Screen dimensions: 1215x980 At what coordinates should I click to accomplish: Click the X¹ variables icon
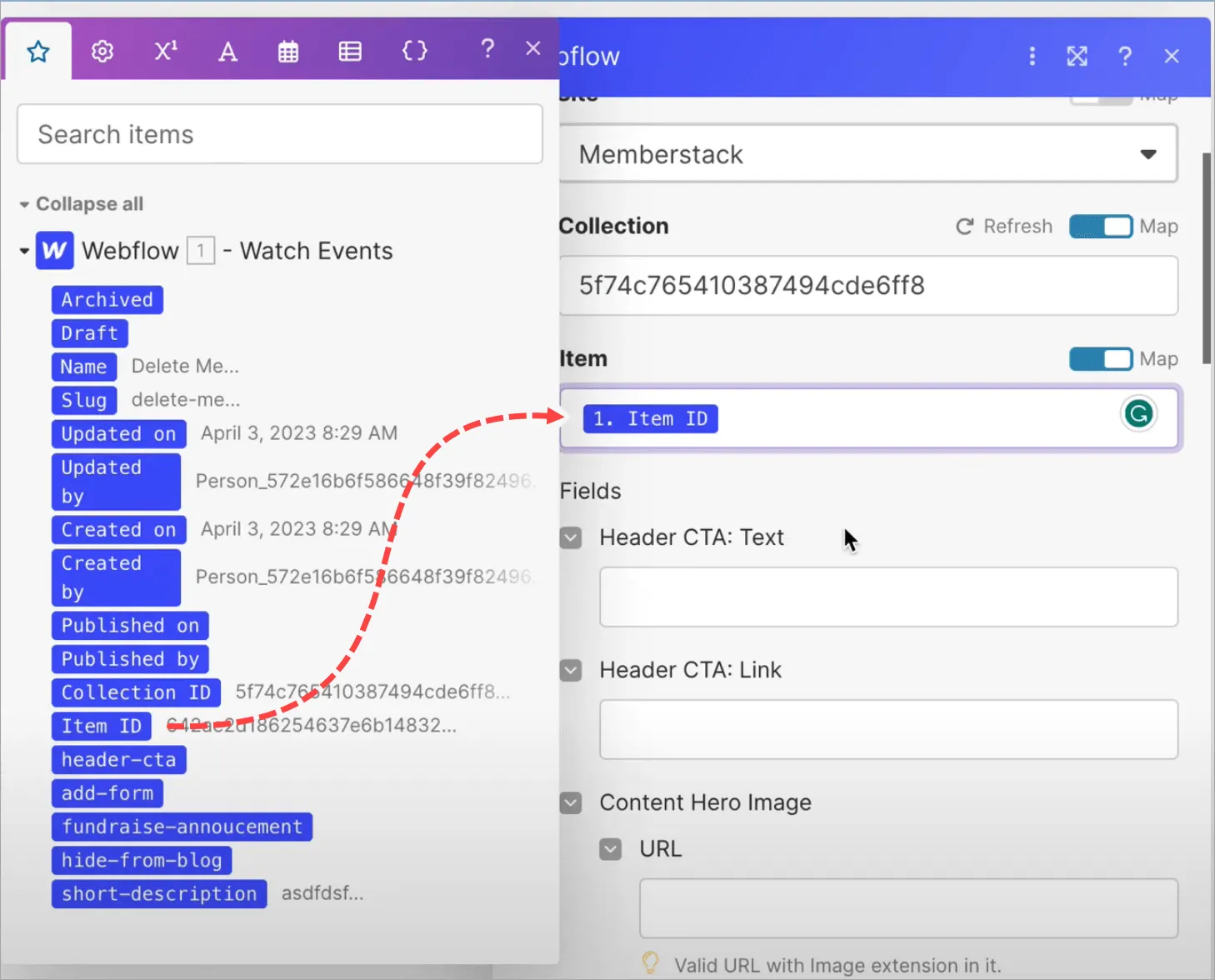(x=164, y=50)
